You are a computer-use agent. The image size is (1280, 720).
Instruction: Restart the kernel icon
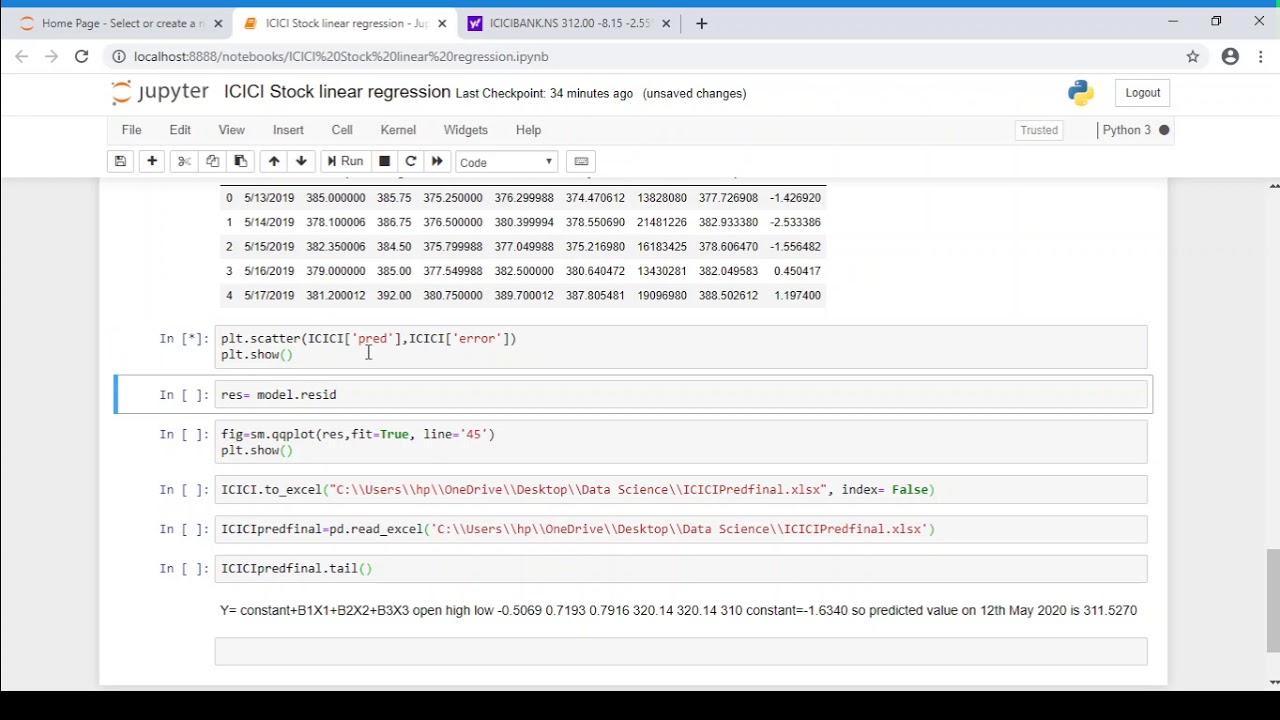point(411,162)
